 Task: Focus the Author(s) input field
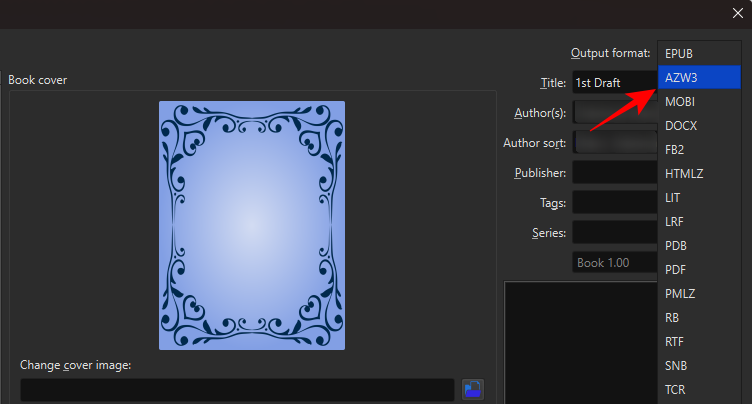615,112
